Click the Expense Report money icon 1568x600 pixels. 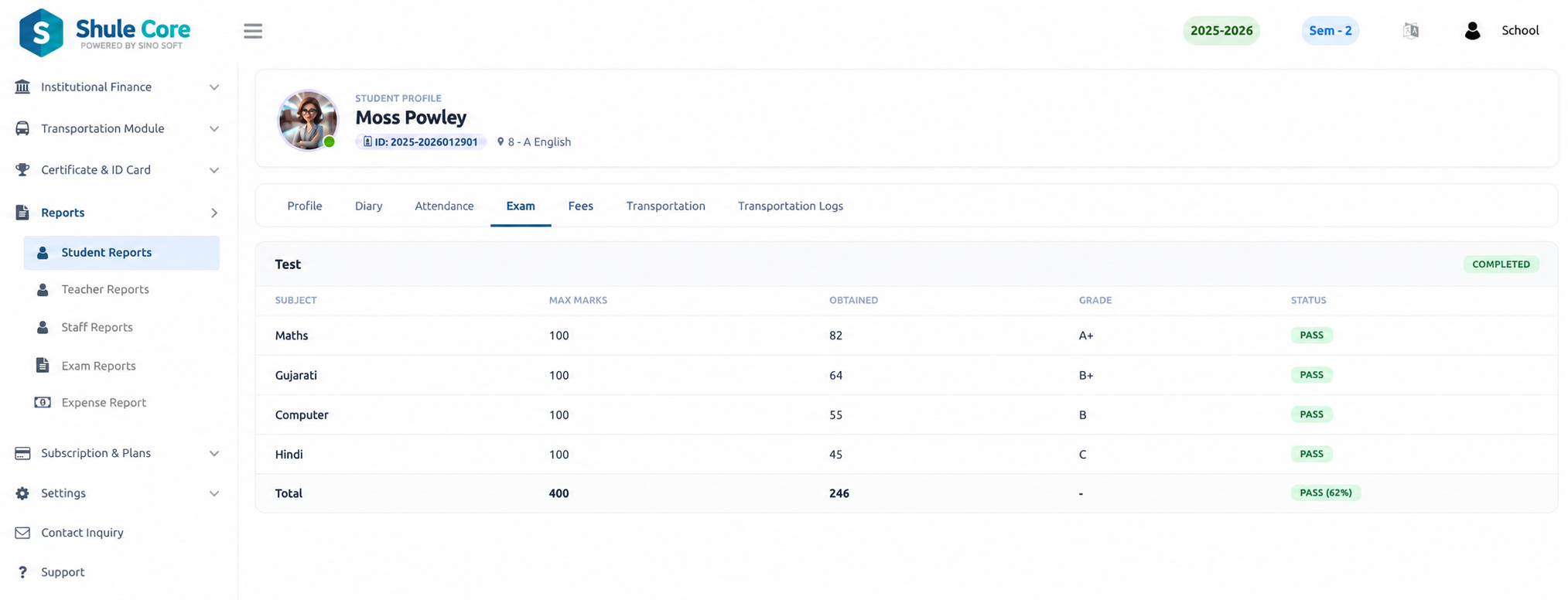(43, 402)
